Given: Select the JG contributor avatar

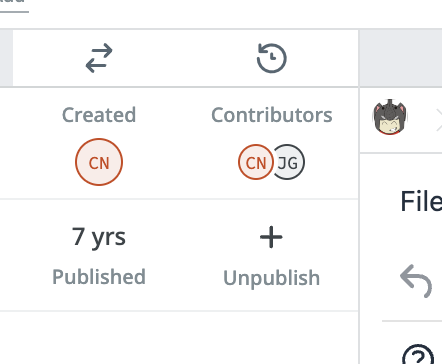Looking at the screenshot, I should point(289,162).
